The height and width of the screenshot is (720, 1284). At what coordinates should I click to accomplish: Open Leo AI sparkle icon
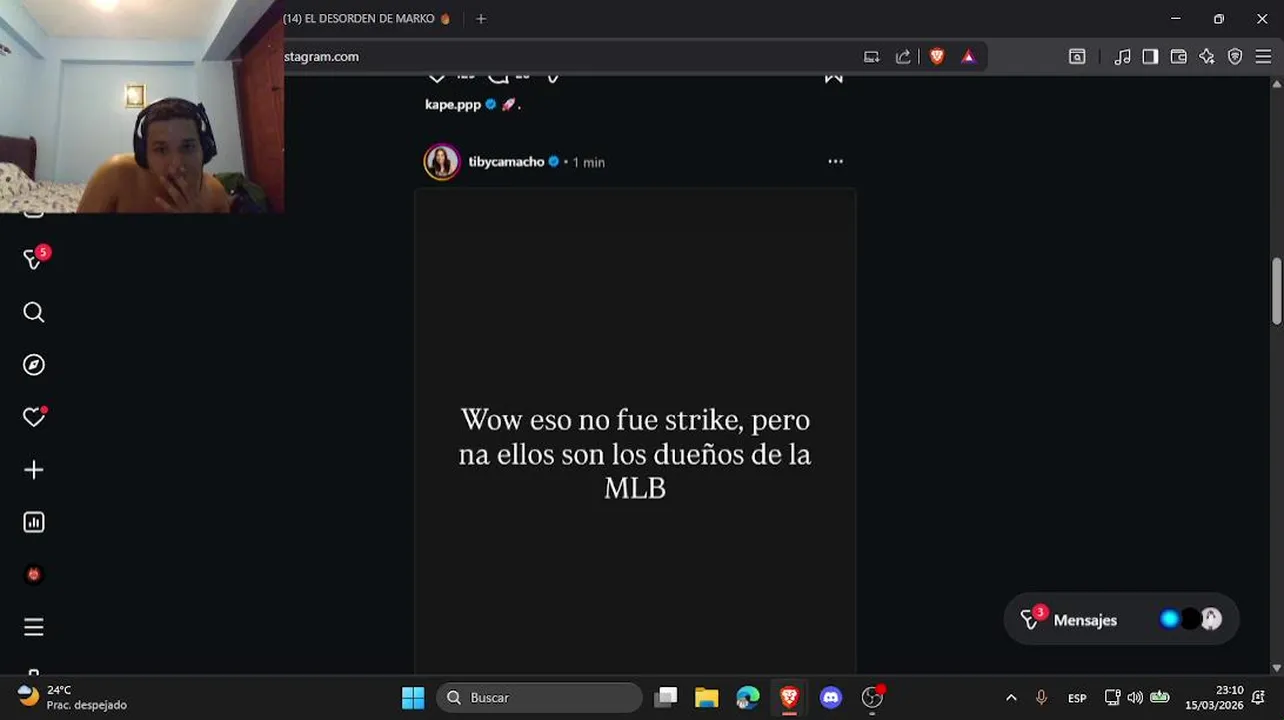tap(1207, 57)
